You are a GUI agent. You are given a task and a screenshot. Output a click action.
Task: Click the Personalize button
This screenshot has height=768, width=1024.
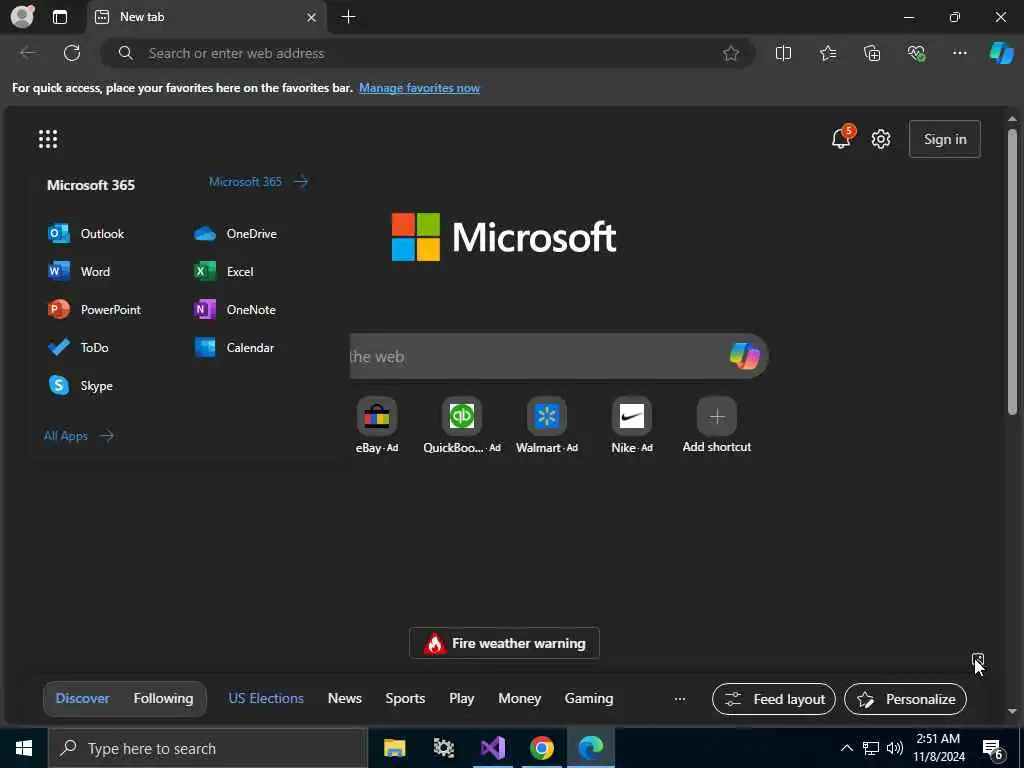906,699
